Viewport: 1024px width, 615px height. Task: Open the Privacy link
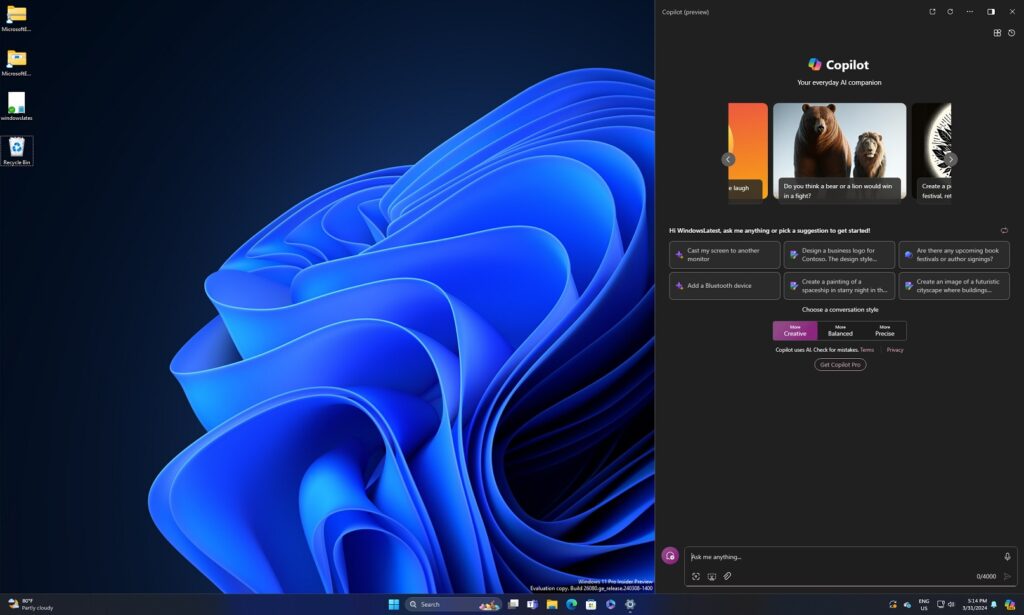coord(895,350)
